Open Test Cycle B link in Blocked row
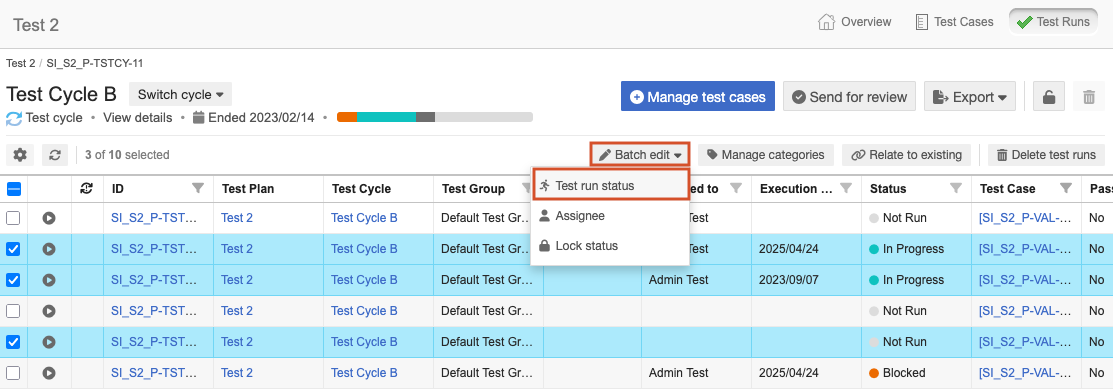This screenshot has height=389, width=1113. [364, 373]
